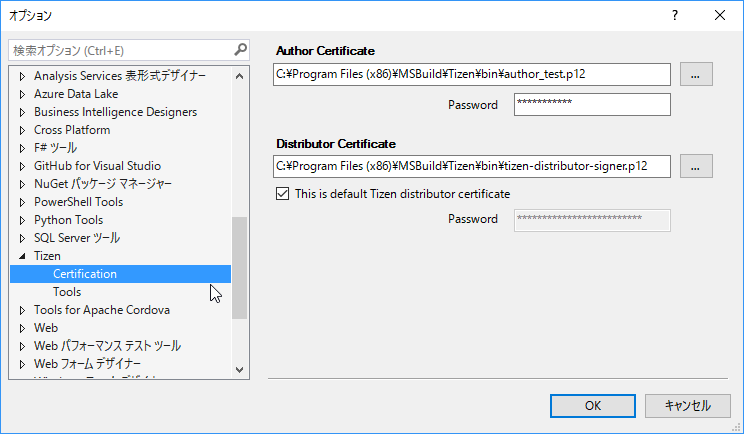Viewport: 744px width, 434px height.
Task: Collapse the Tizen node
Action: [x=22, y=256]
